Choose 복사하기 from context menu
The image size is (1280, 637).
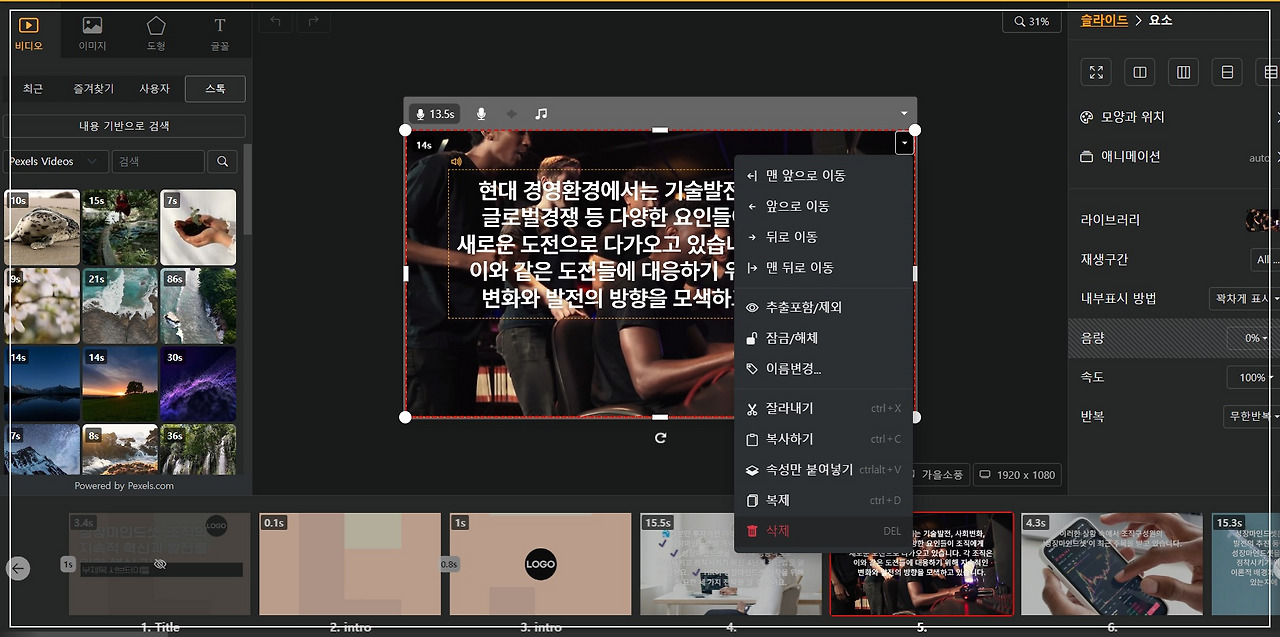click(824, 439)
